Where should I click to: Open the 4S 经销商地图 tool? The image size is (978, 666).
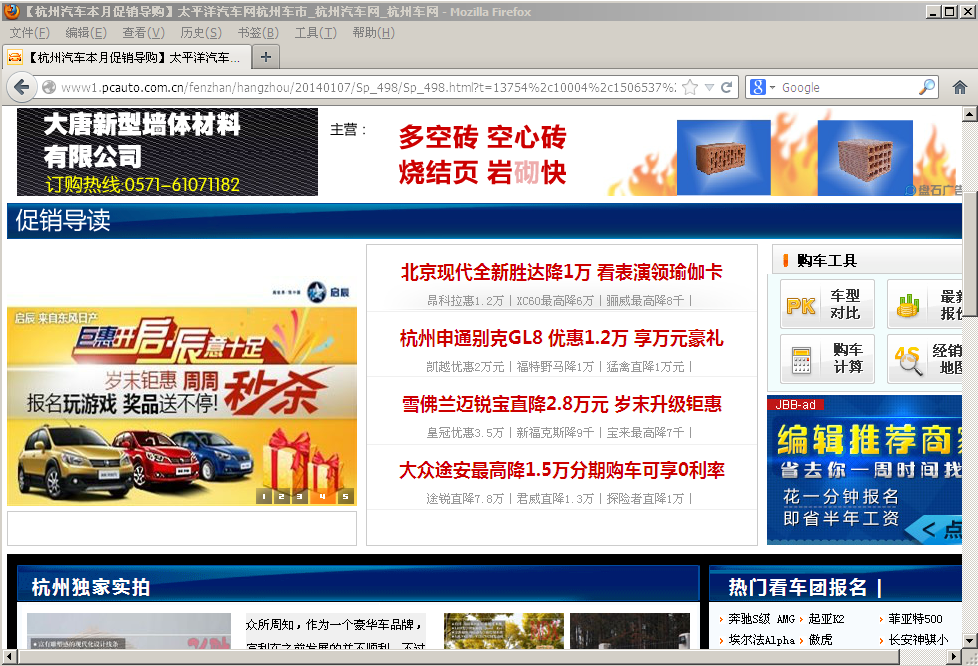[x=926, y=359]
